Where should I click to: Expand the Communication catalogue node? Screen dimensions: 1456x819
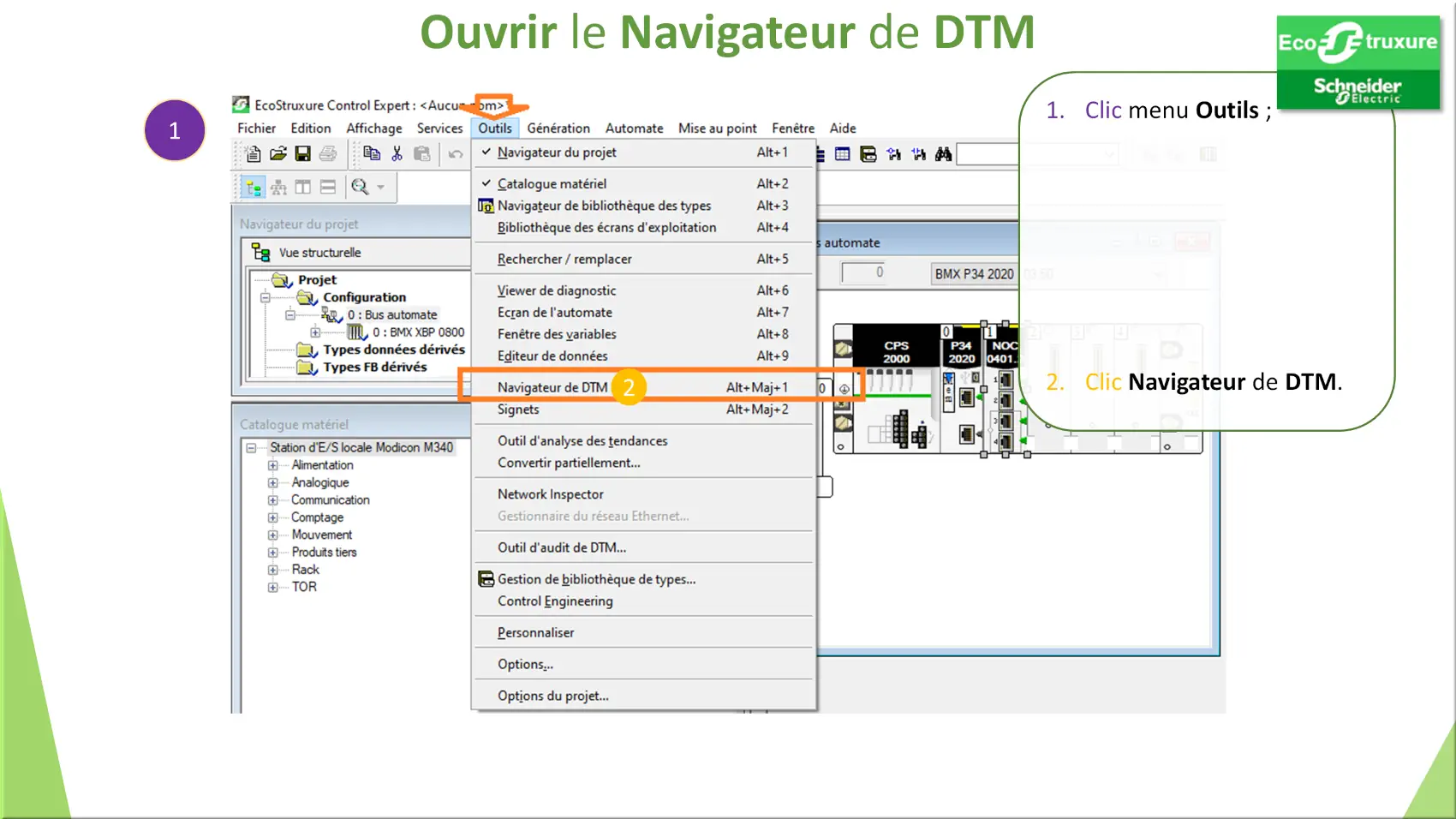273,500
